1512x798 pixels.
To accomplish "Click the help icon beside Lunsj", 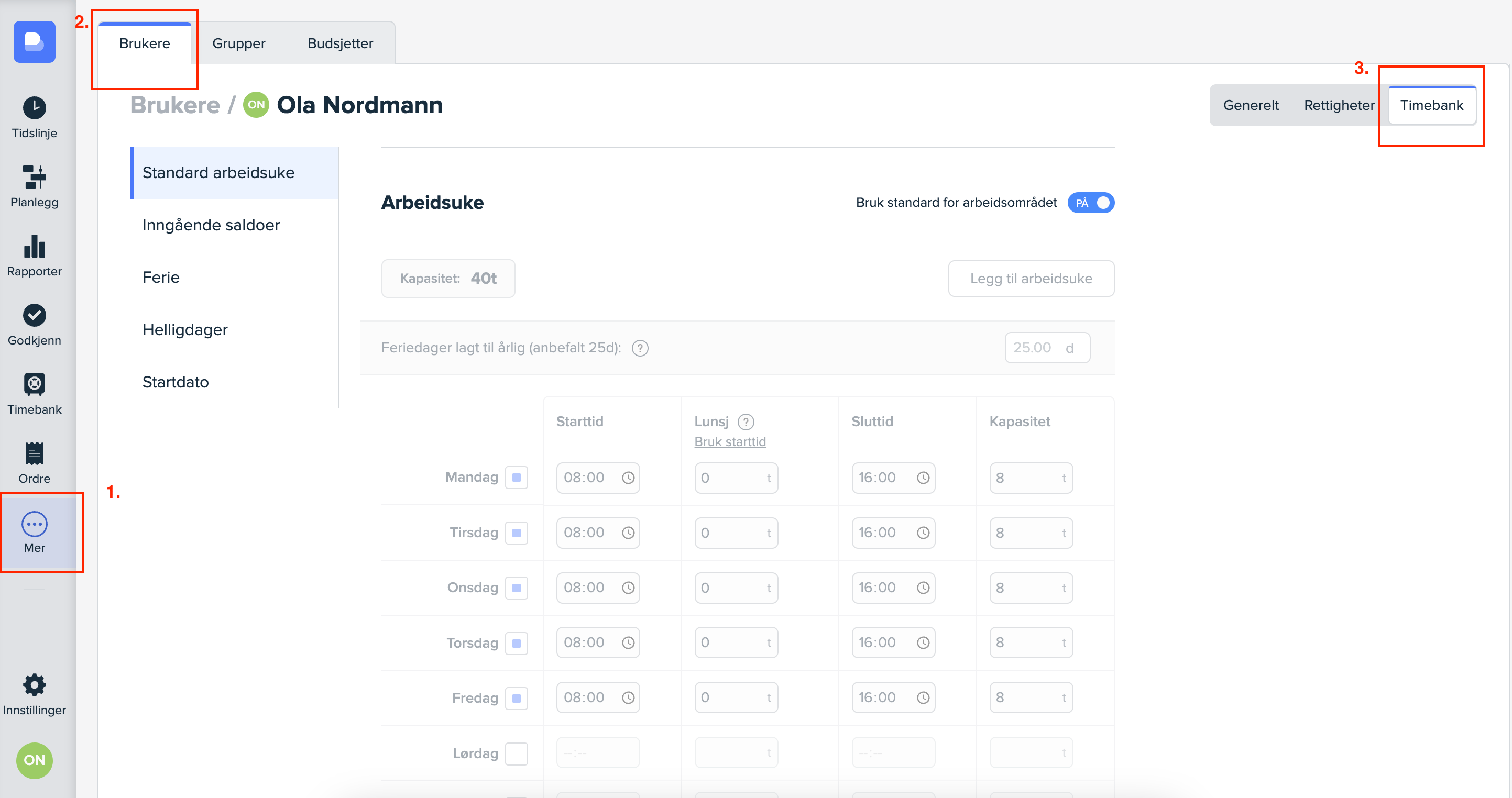I will [746, 422].
